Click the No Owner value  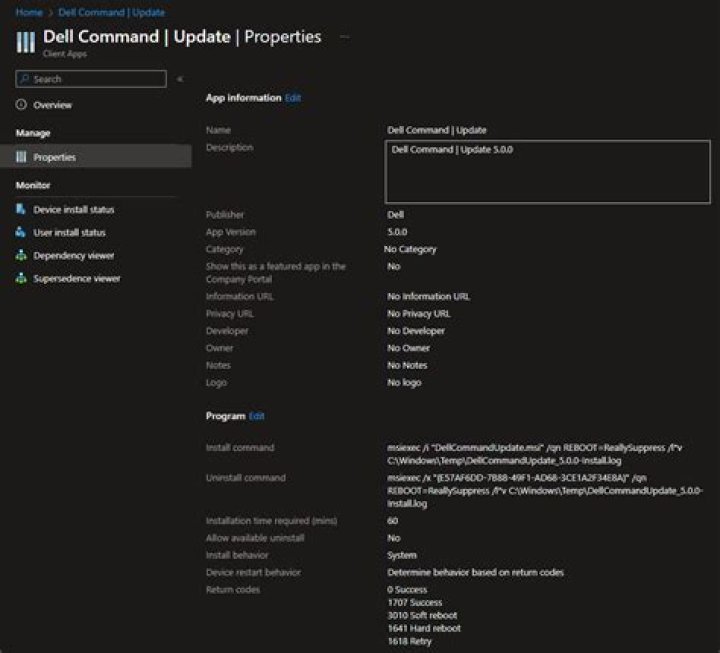(409, 348)
